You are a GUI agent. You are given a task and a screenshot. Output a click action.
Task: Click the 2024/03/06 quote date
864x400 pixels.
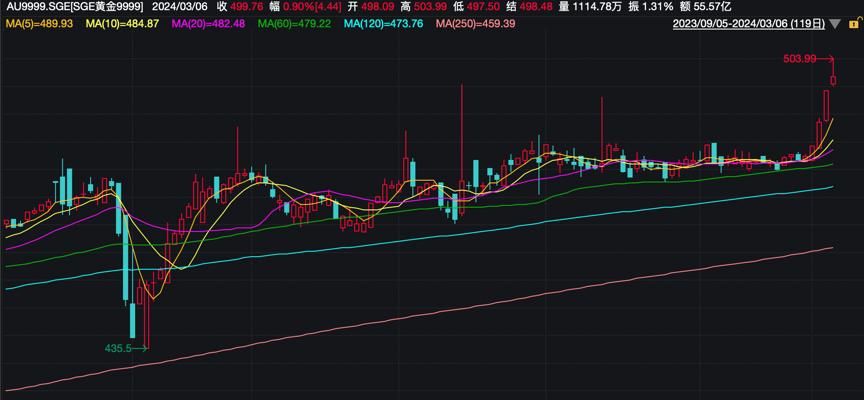click(179, 7)
